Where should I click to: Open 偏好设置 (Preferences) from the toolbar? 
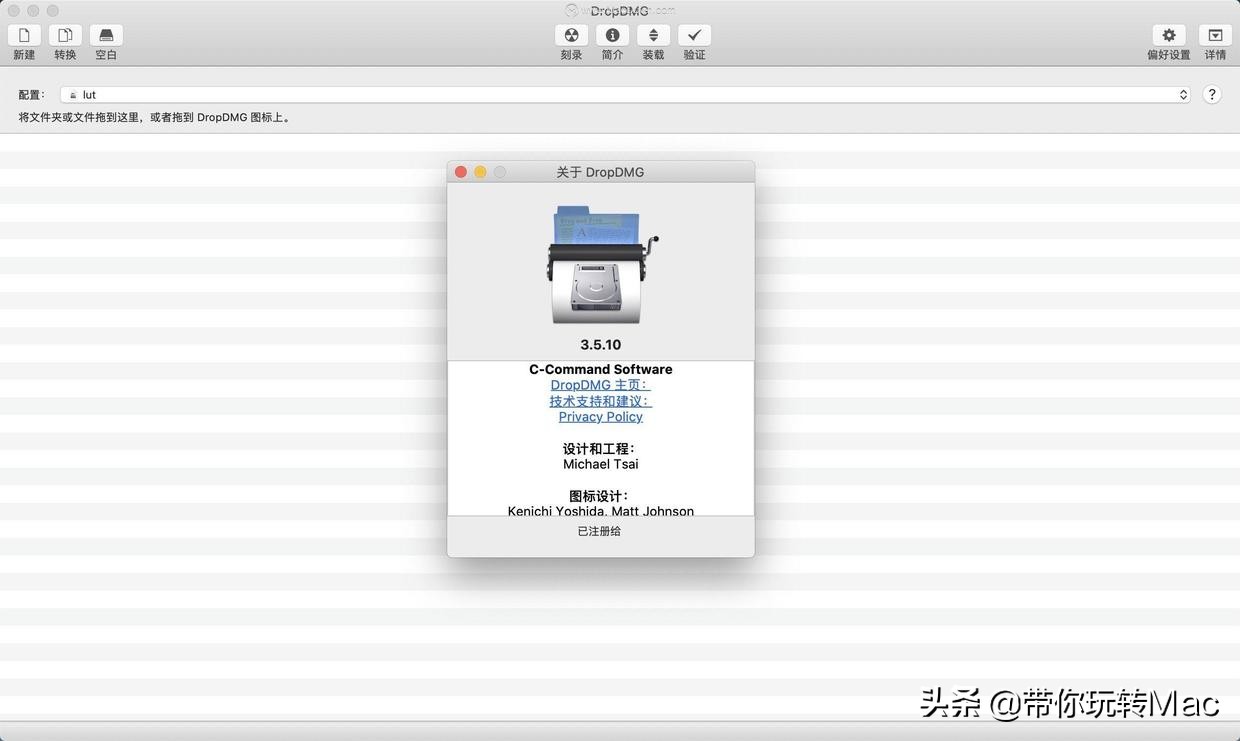pos(1167,40)
